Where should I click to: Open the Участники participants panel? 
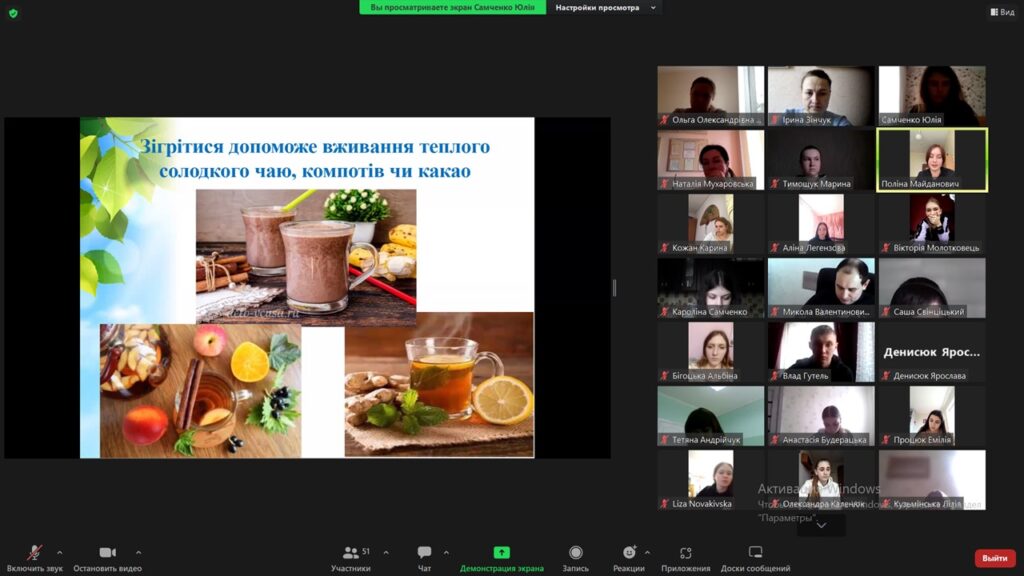(x=351, y=553)
